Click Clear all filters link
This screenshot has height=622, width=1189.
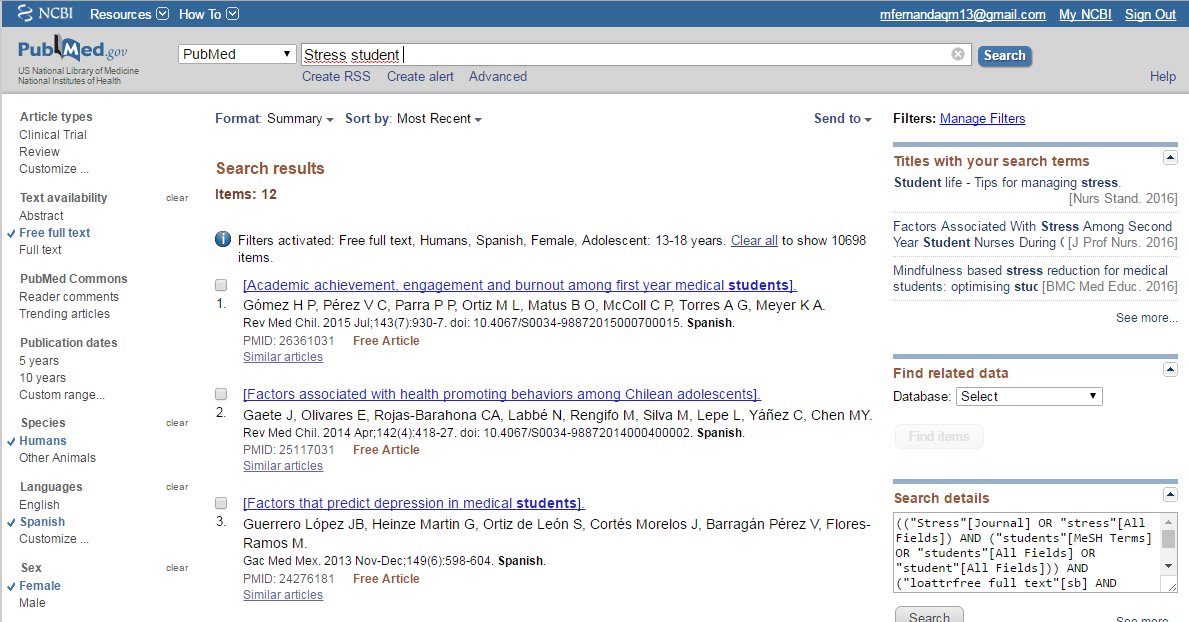[x=754, y=240]
